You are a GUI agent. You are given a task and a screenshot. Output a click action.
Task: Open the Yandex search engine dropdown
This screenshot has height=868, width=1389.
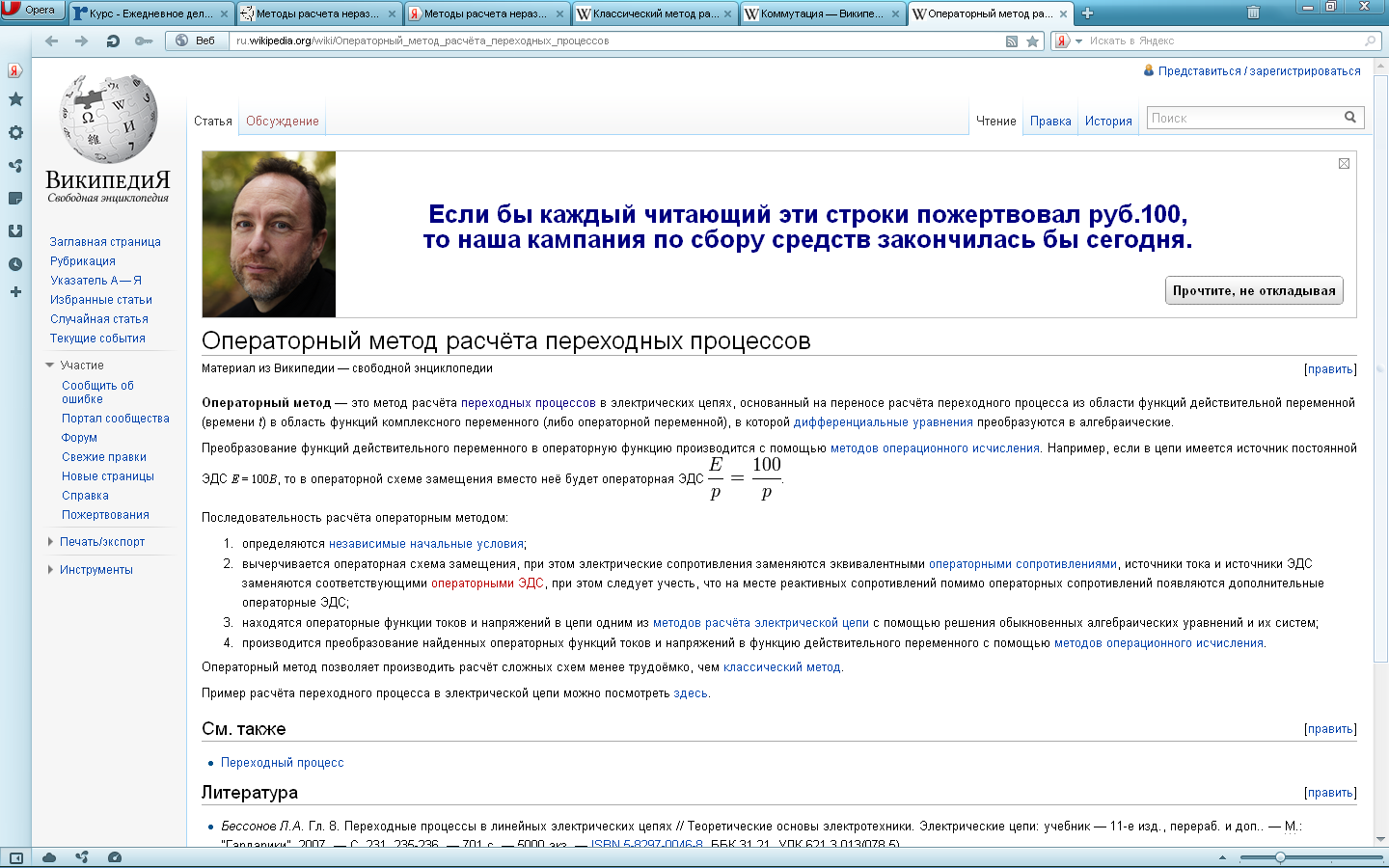tap(1068, 41)
